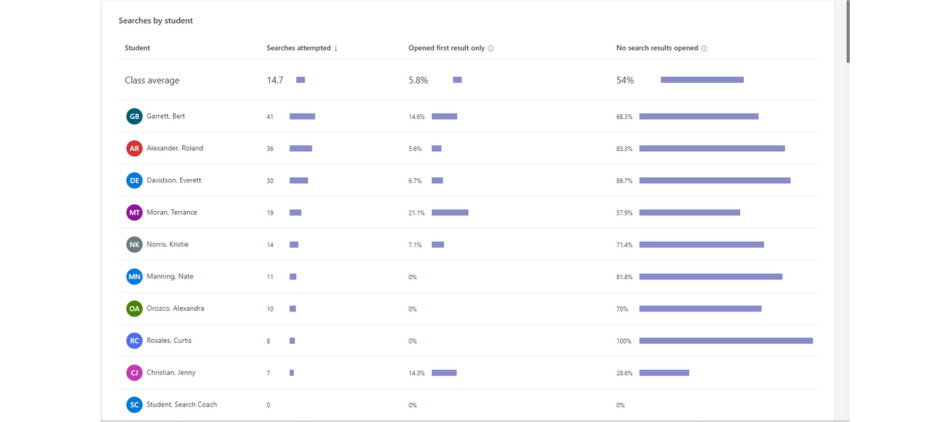The image size is (950, 422).
Task: Open student Christian, Jenny
Action: 171,372
